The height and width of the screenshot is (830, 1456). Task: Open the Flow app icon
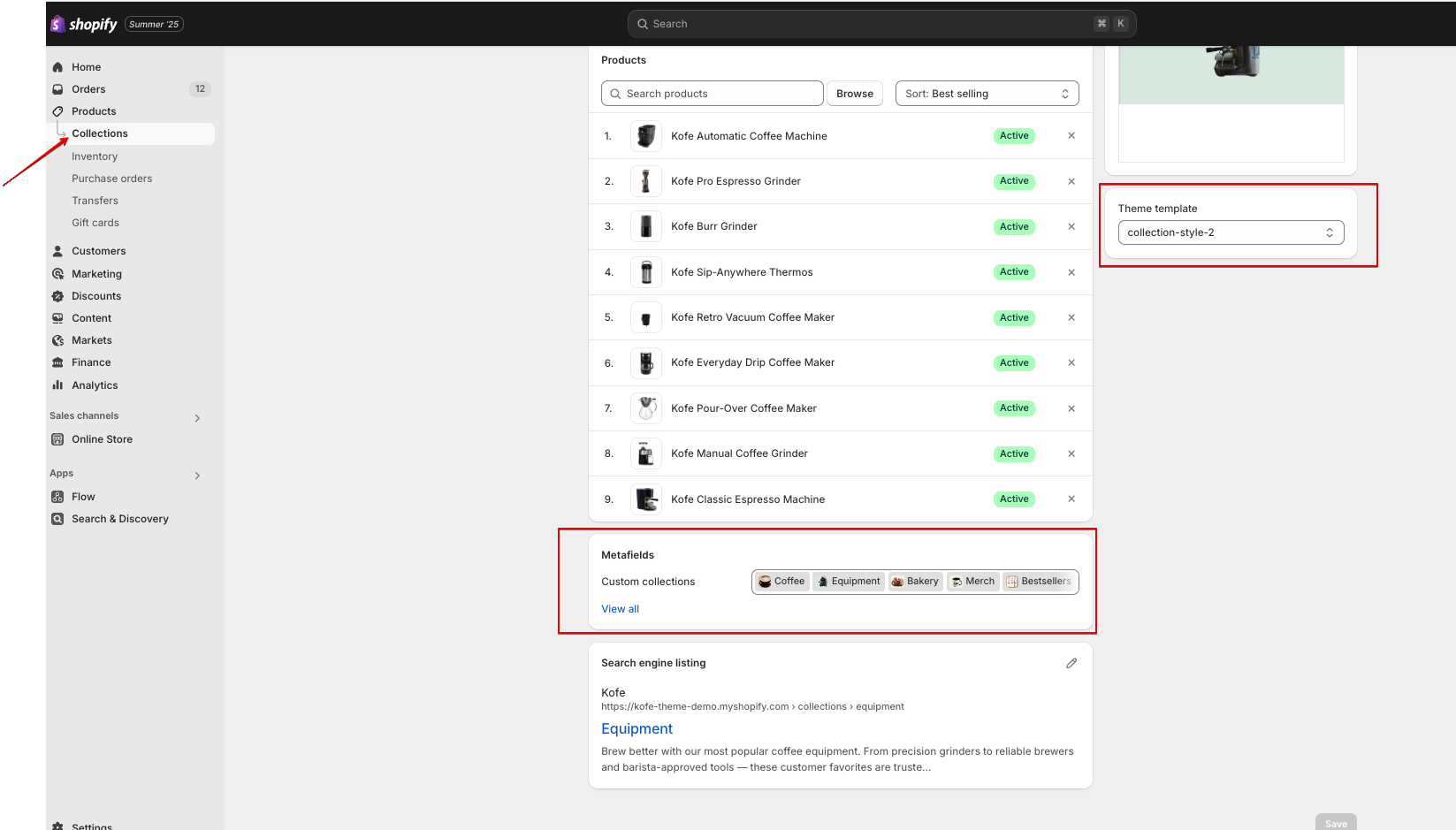pos(57,497)
